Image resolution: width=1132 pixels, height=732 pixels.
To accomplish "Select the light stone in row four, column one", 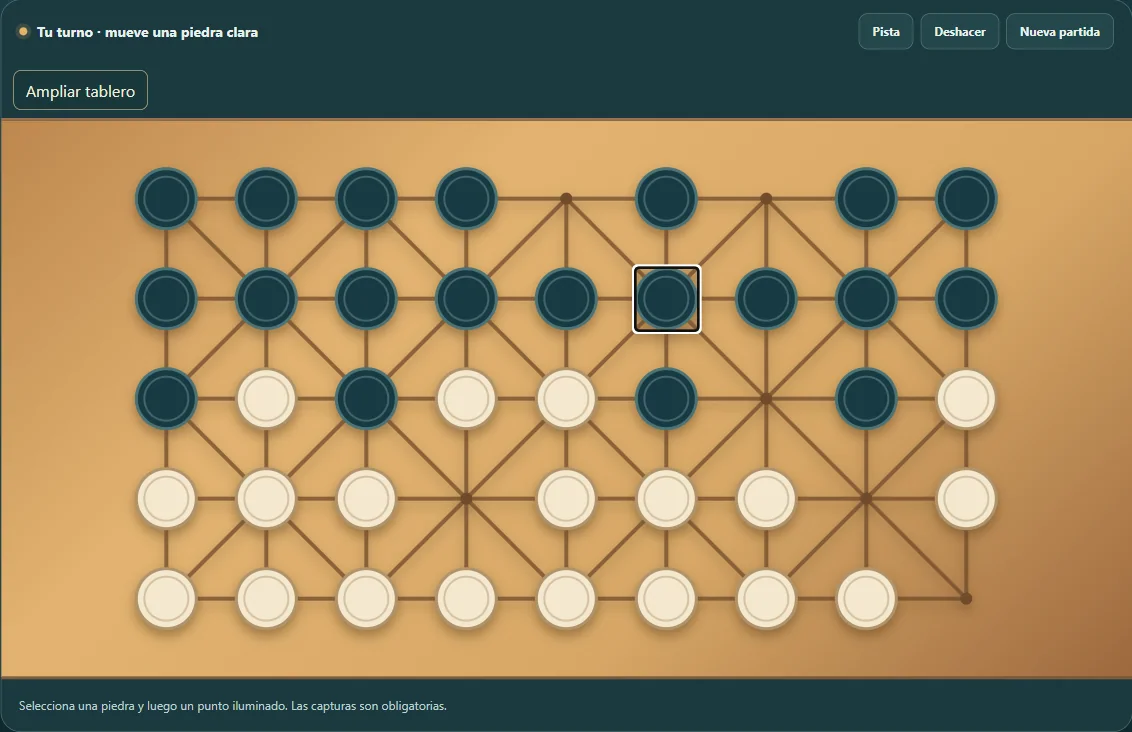I will click(x=167, y=499).
